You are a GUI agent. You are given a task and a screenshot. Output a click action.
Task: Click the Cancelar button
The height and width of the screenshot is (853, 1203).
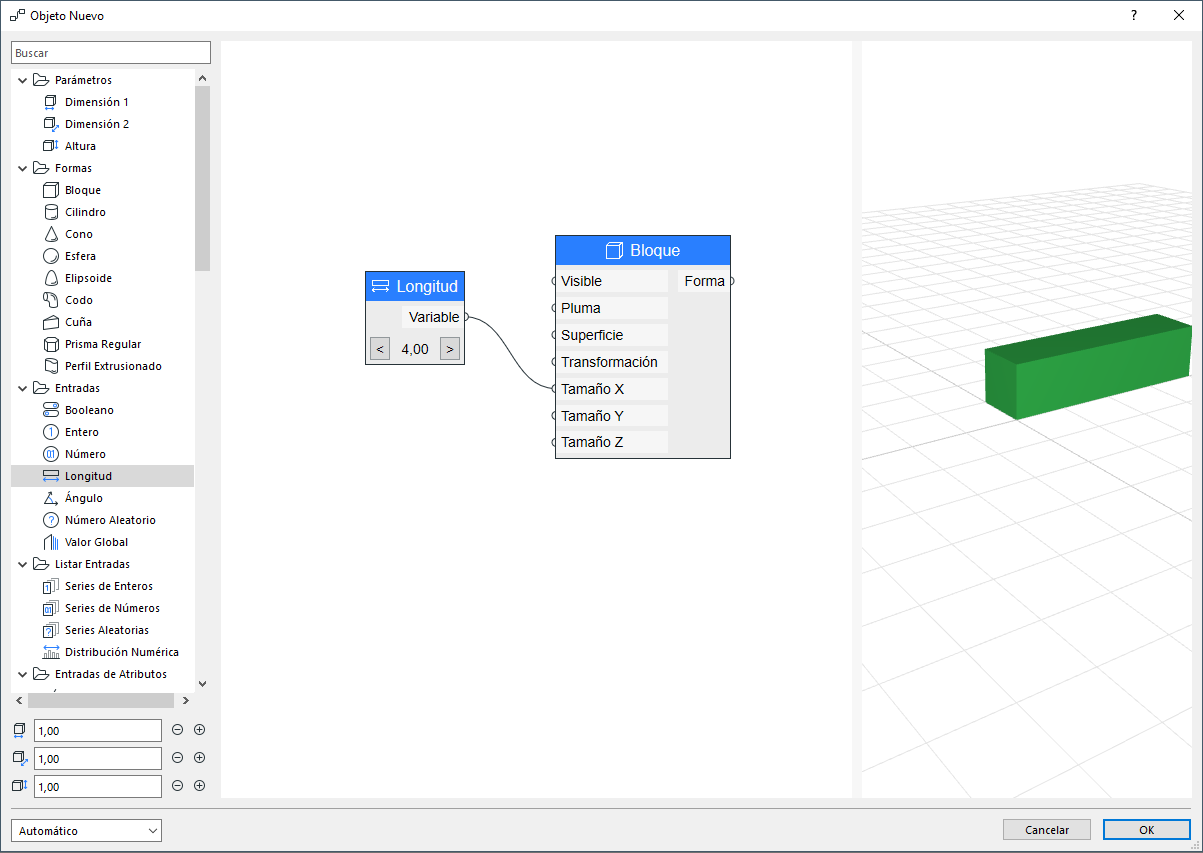pyautogui.click(x=1047, y=830)
